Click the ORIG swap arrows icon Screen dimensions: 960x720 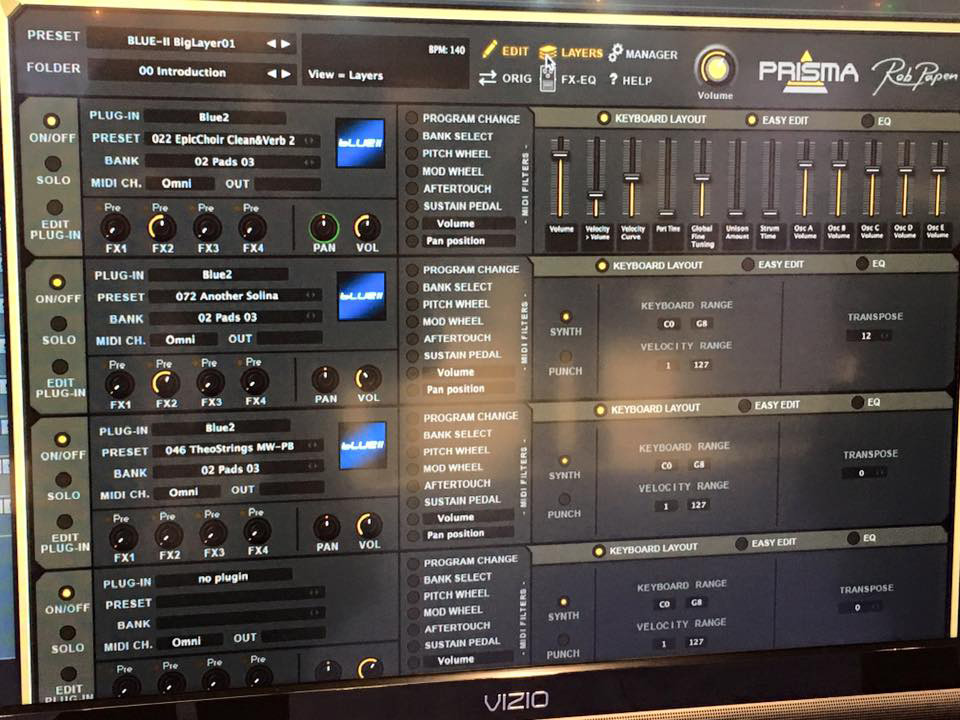click(x=487, y=78)
